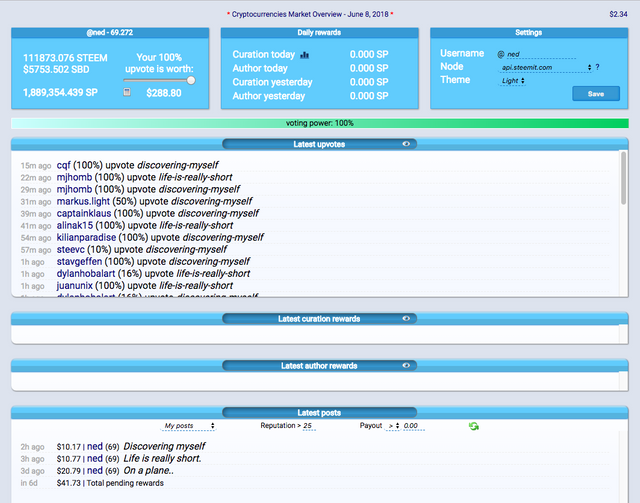The height and width of the screenshot is (503, 640).
Task: Click the upvote weight slider handle
Action: coord(191,80)
